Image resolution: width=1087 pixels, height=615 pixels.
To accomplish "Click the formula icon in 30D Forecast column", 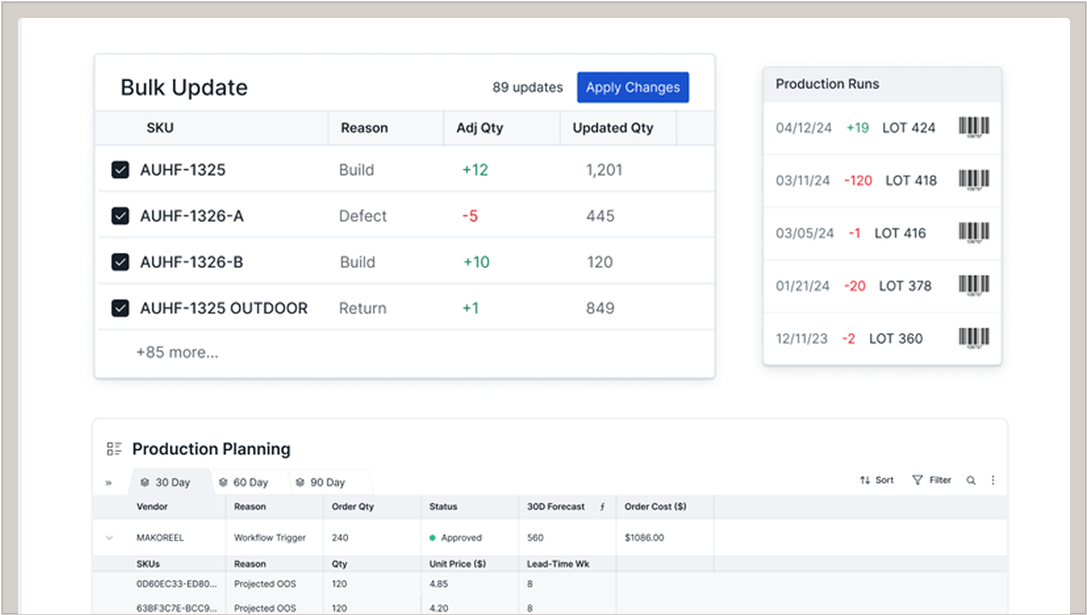I will (602, 507).
